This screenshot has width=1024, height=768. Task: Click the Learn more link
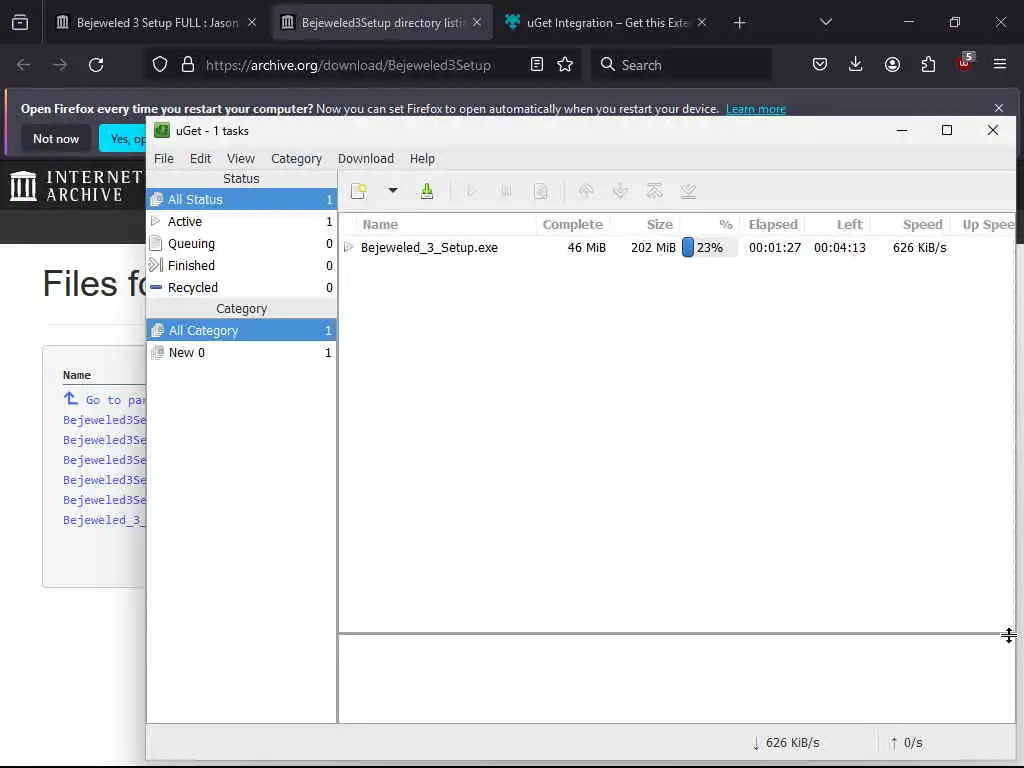pyautogui.click(x=756, y=109)
